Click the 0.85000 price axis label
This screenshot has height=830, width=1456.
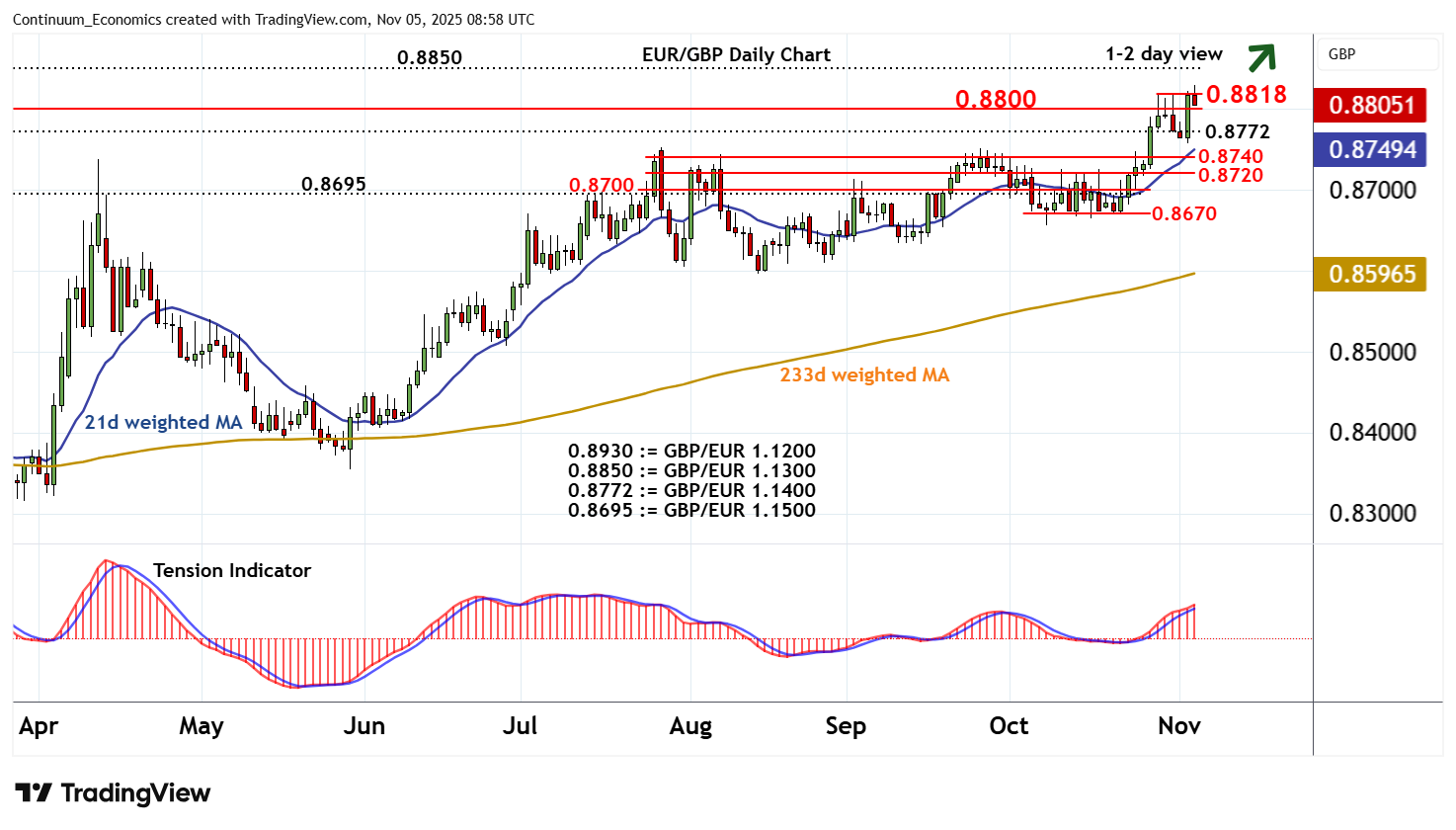pyautogui.click(x=1372, y=353)
